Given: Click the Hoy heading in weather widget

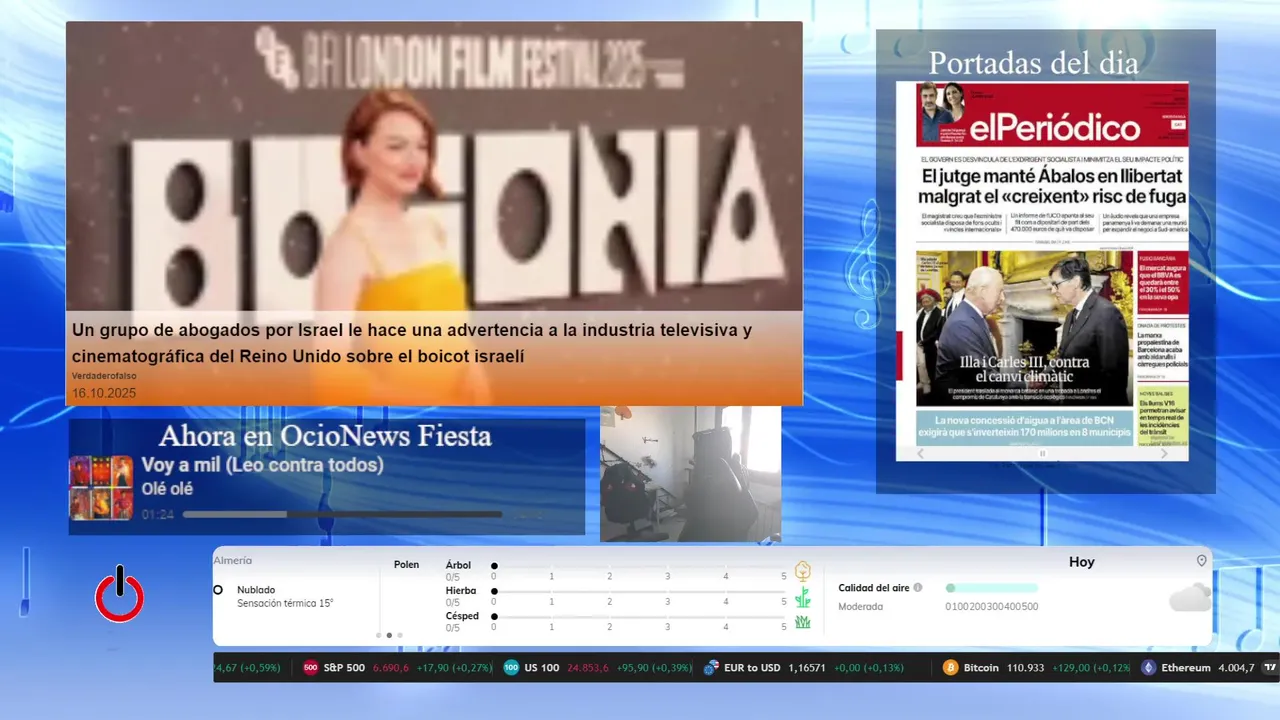Looking at the screenshot, I should point(1082,562).
